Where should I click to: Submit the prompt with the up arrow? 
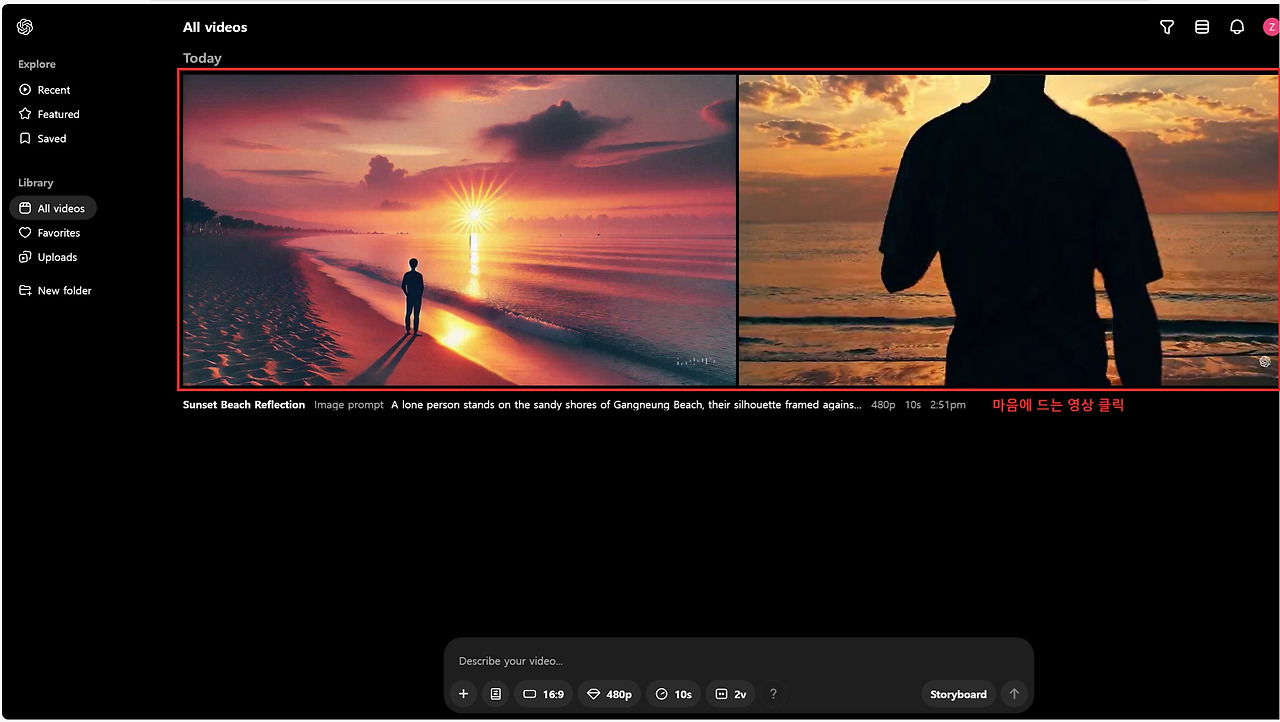(1014, 694)
